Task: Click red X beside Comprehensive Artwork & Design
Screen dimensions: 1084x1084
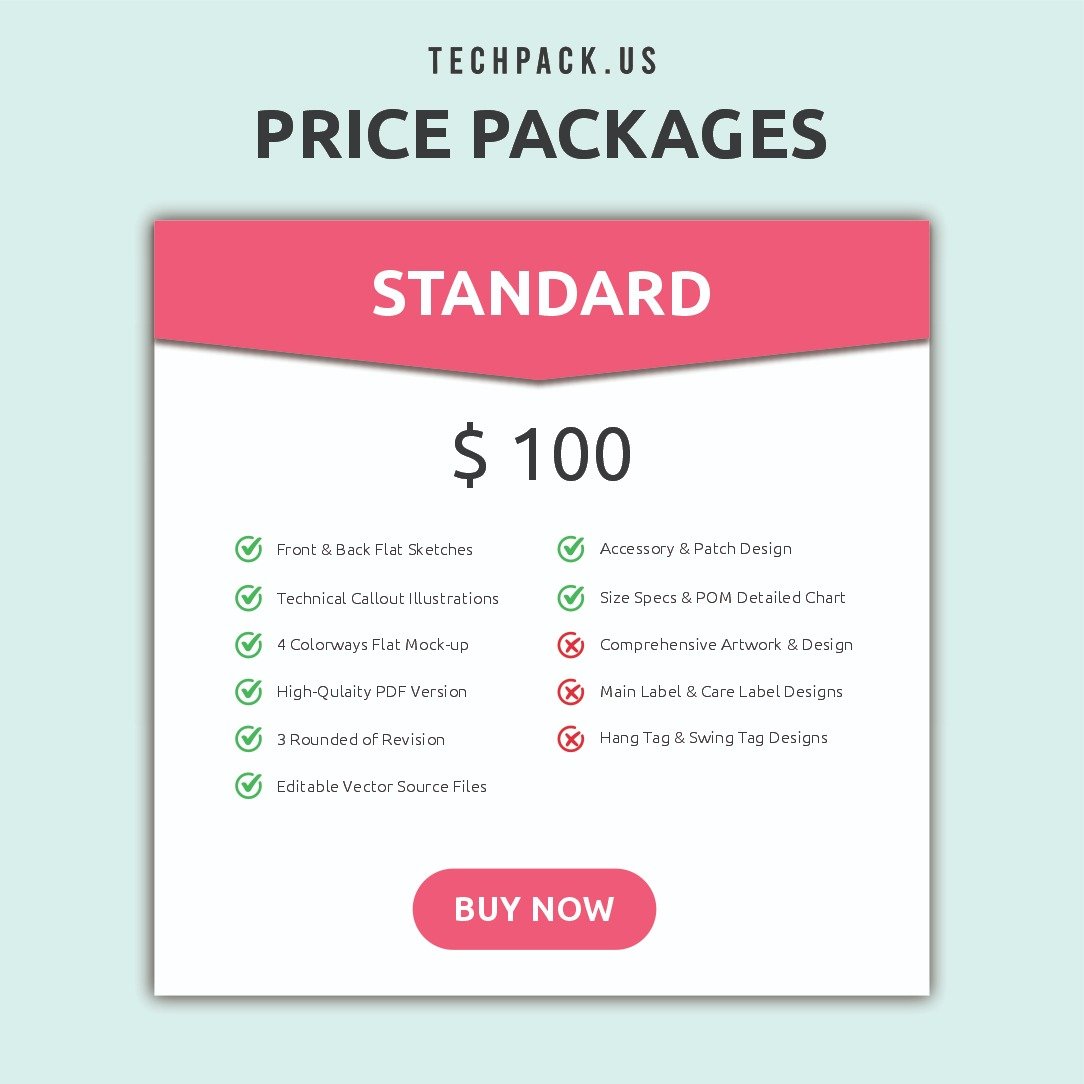Action: (x=571, y=645)
